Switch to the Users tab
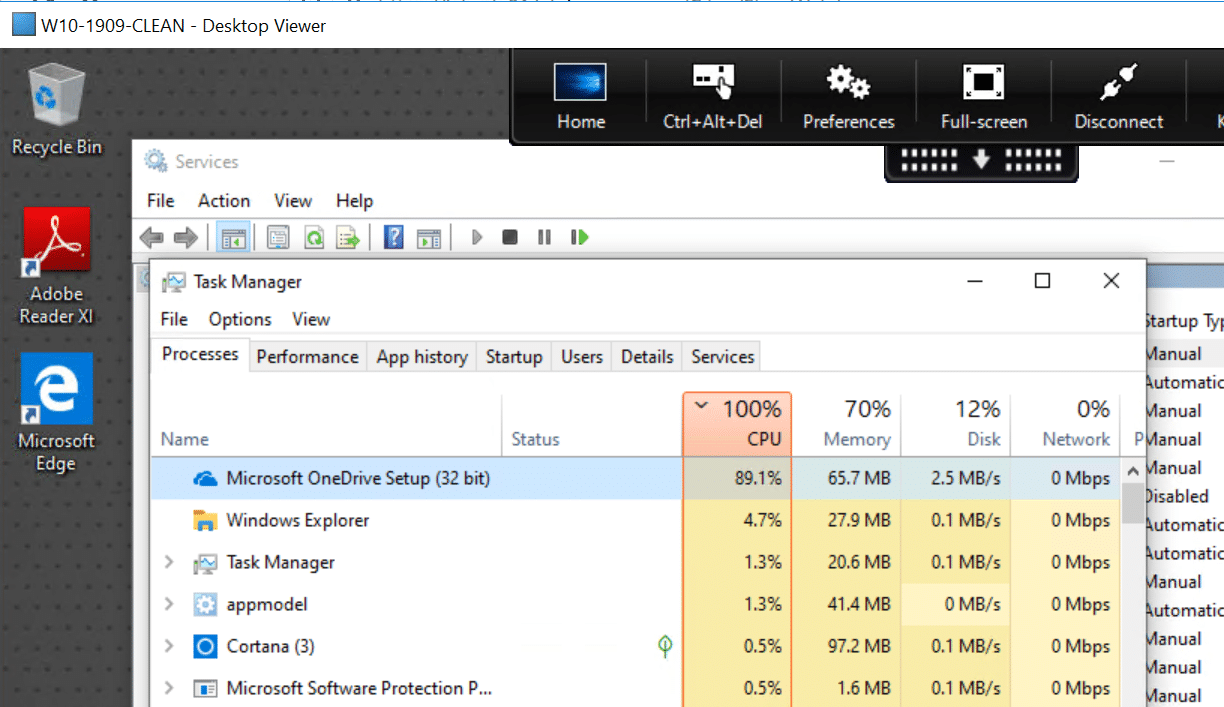The image size is (1224, 707). coord(582,357)
